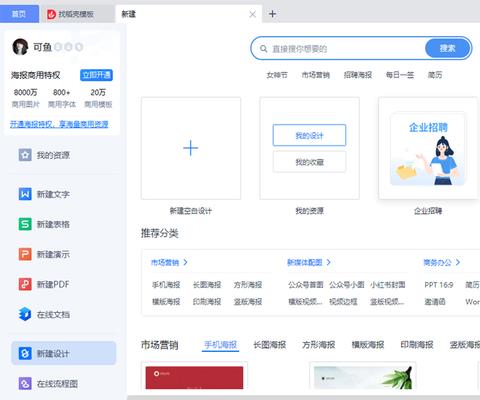Expand the 商务办公 category chevron
480x400 pixels.
click(458, 262)
